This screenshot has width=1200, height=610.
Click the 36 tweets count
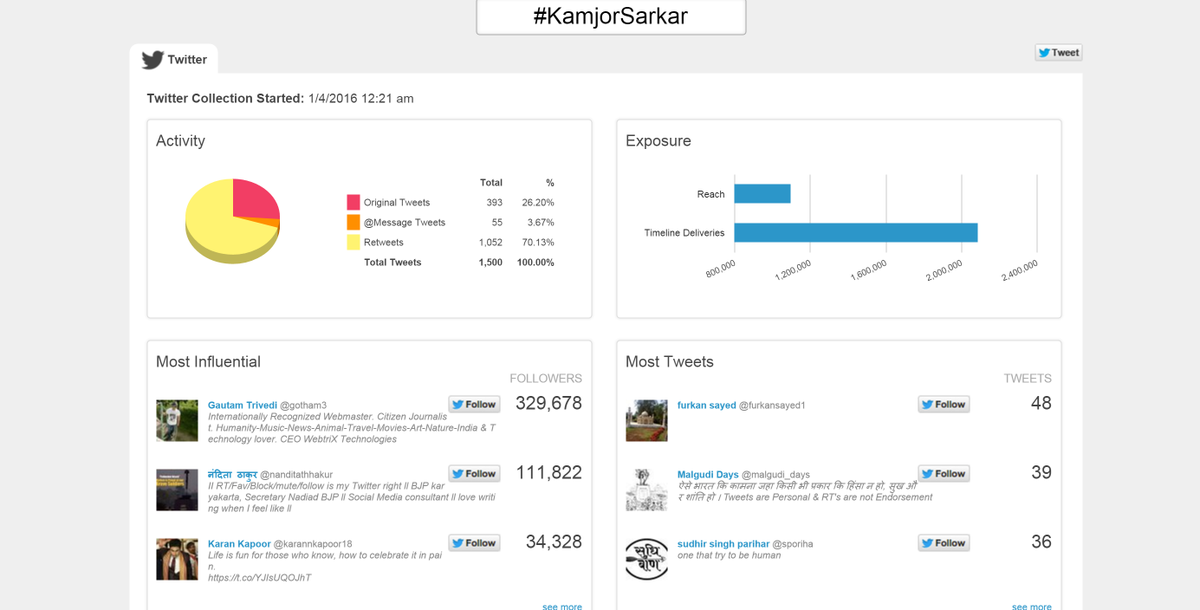[x=1041, y=541]
